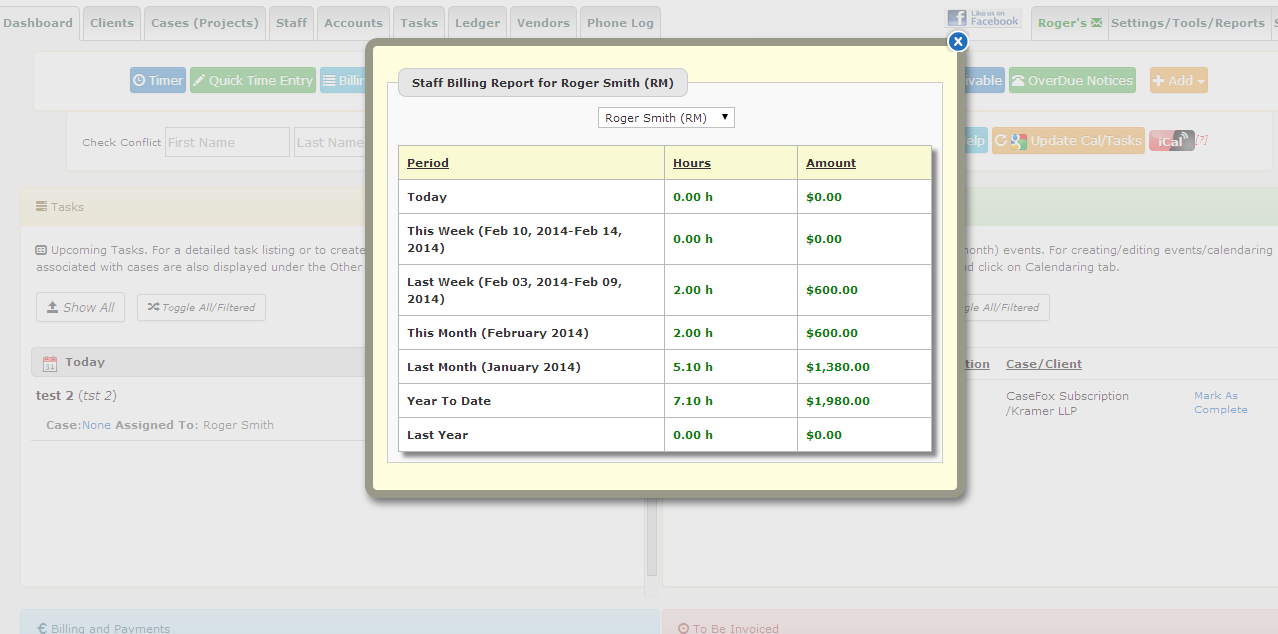Switch to the Dashboard tab

38,23
